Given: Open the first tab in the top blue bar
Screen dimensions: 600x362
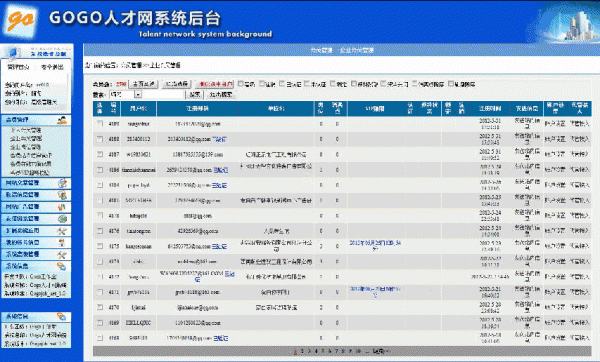Looking at the screenshot, I should click(x=321, y=50).
